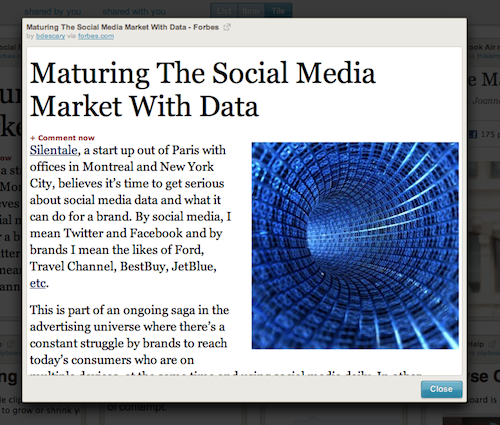Viewport: 500px width, 425px height.
Task: Visit the bdescary user profile link
Action: click(51, 36)
